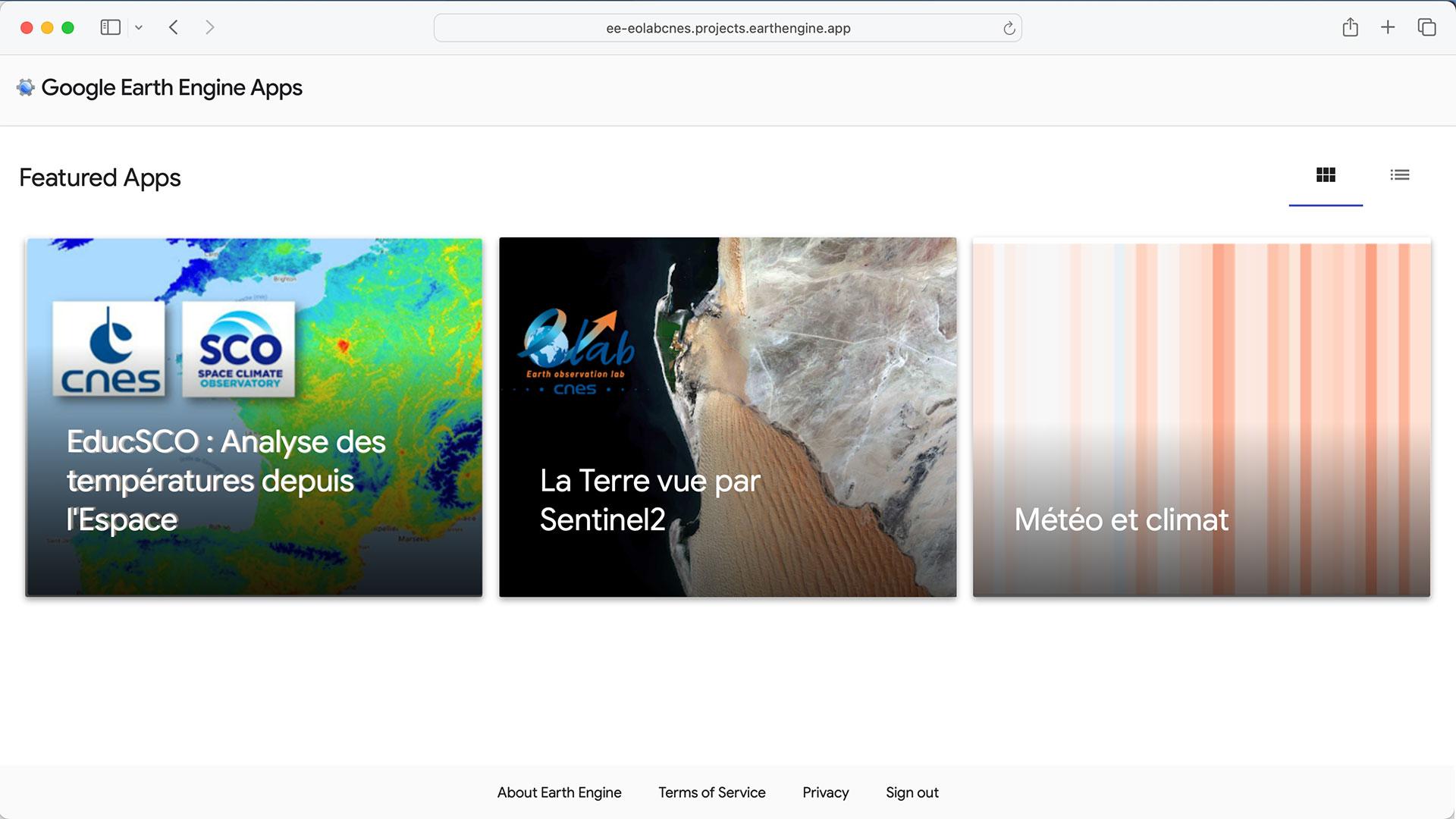Show the browser tab overview
Screen dimensions: 1456x819
1426,27
